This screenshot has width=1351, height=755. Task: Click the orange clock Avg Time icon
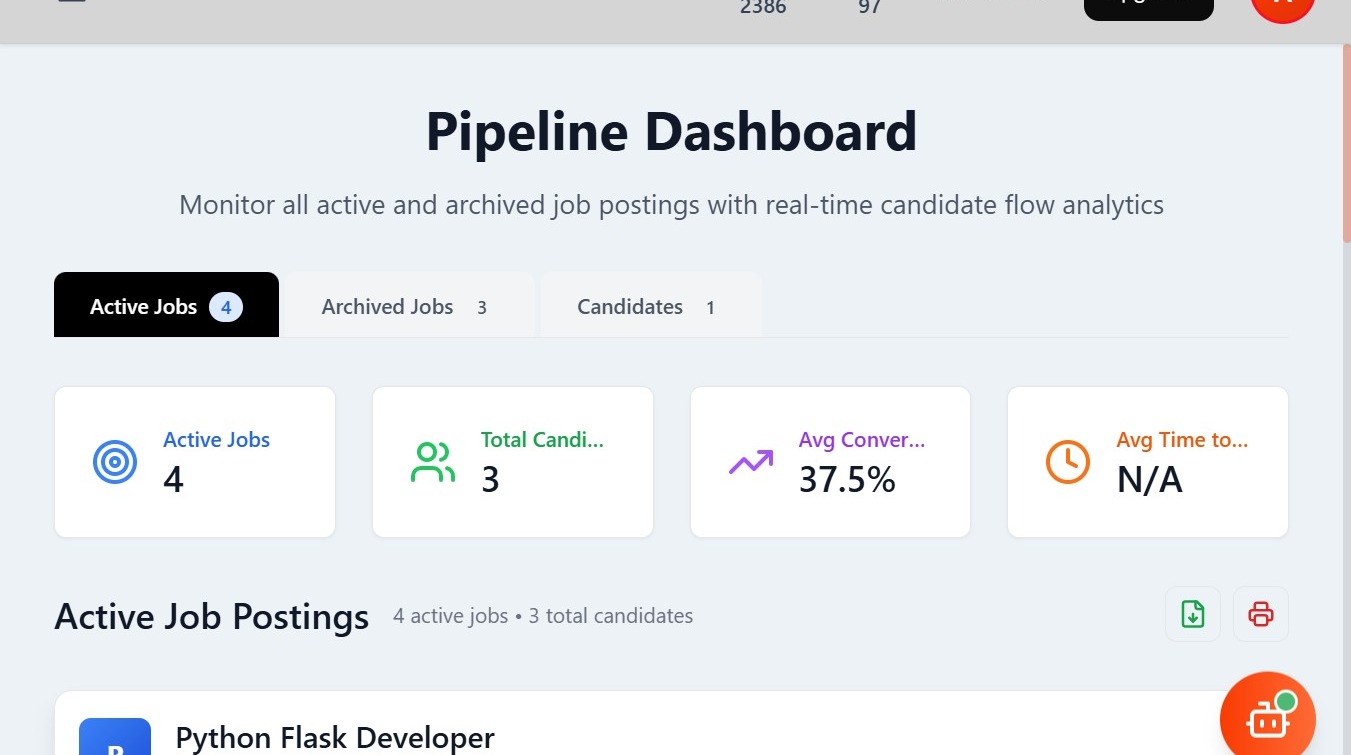1067,462
